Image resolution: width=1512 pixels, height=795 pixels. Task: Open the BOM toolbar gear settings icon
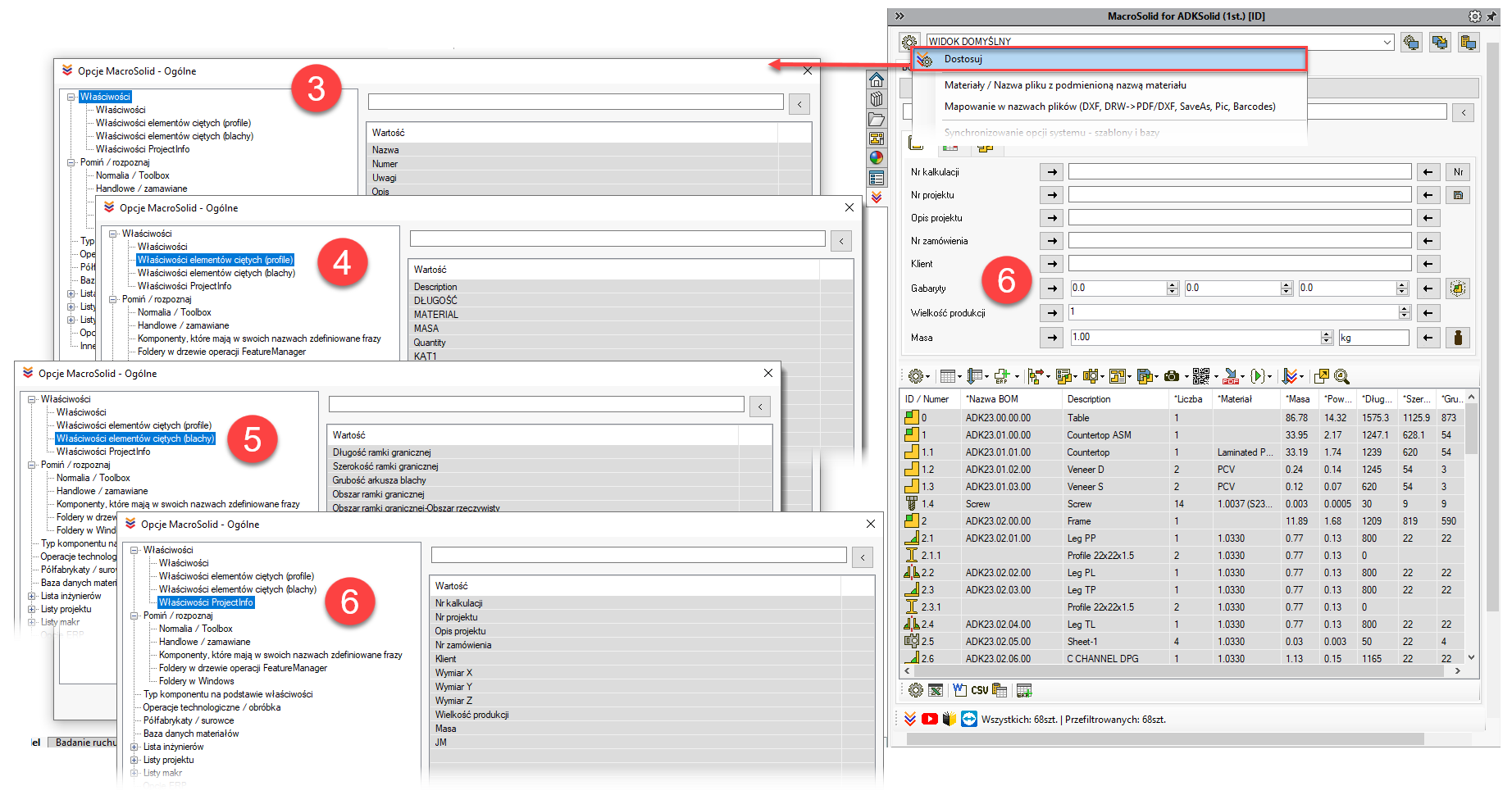tap(916, 376)
